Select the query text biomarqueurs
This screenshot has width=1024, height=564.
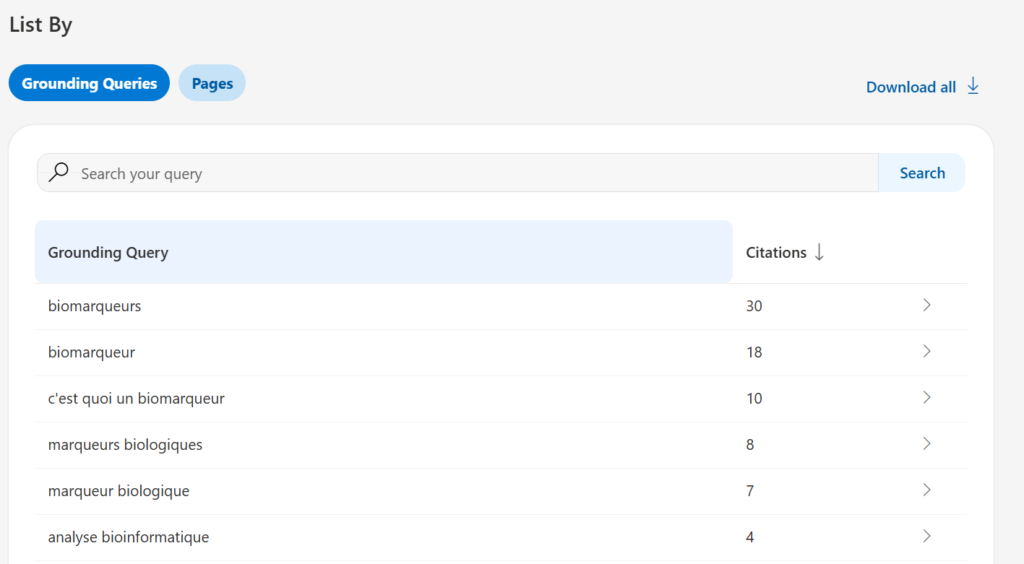pos(94,306)
